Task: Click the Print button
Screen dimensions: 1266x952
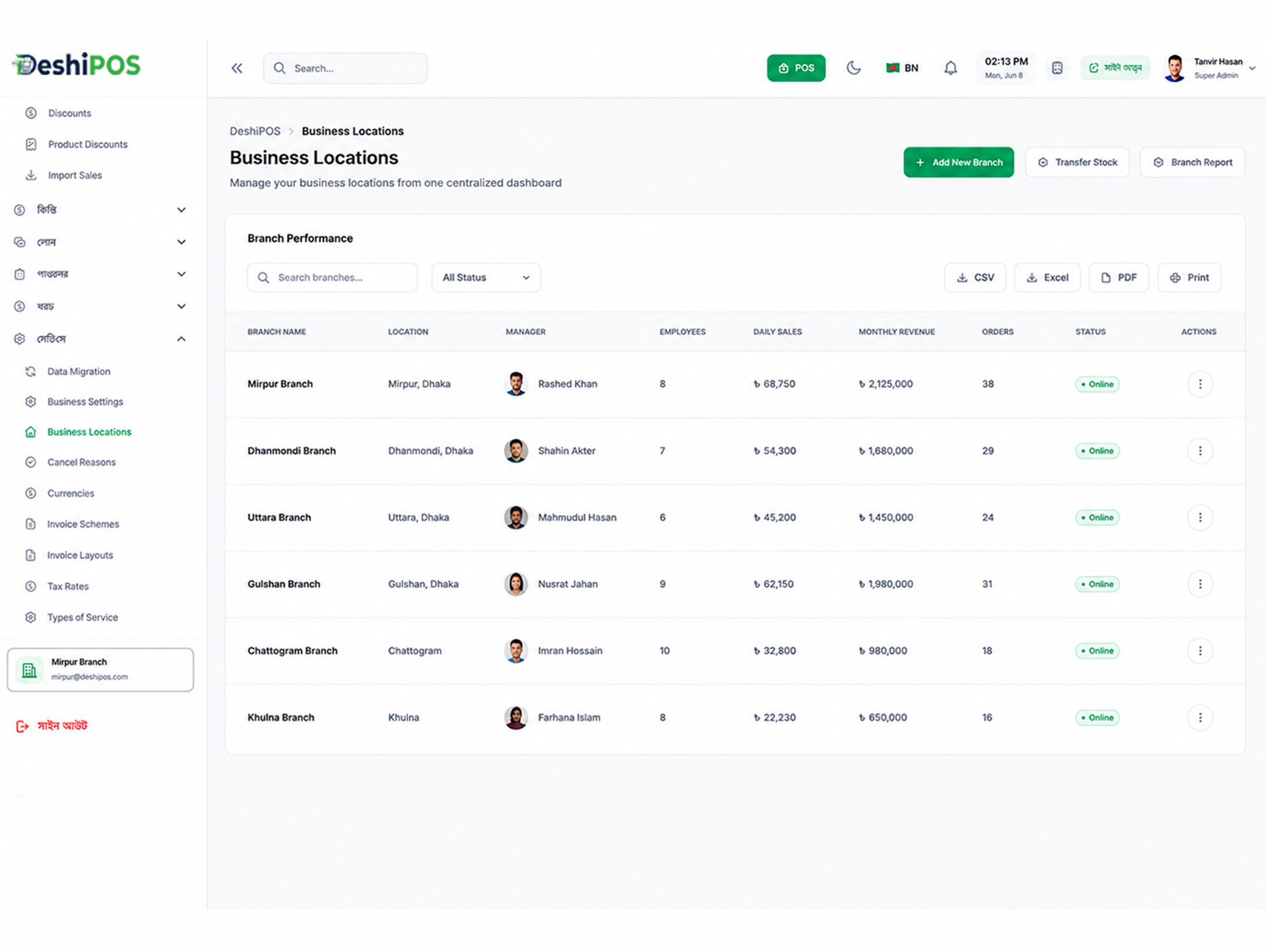Action: pyautogui.click(x=1189, y=277)
